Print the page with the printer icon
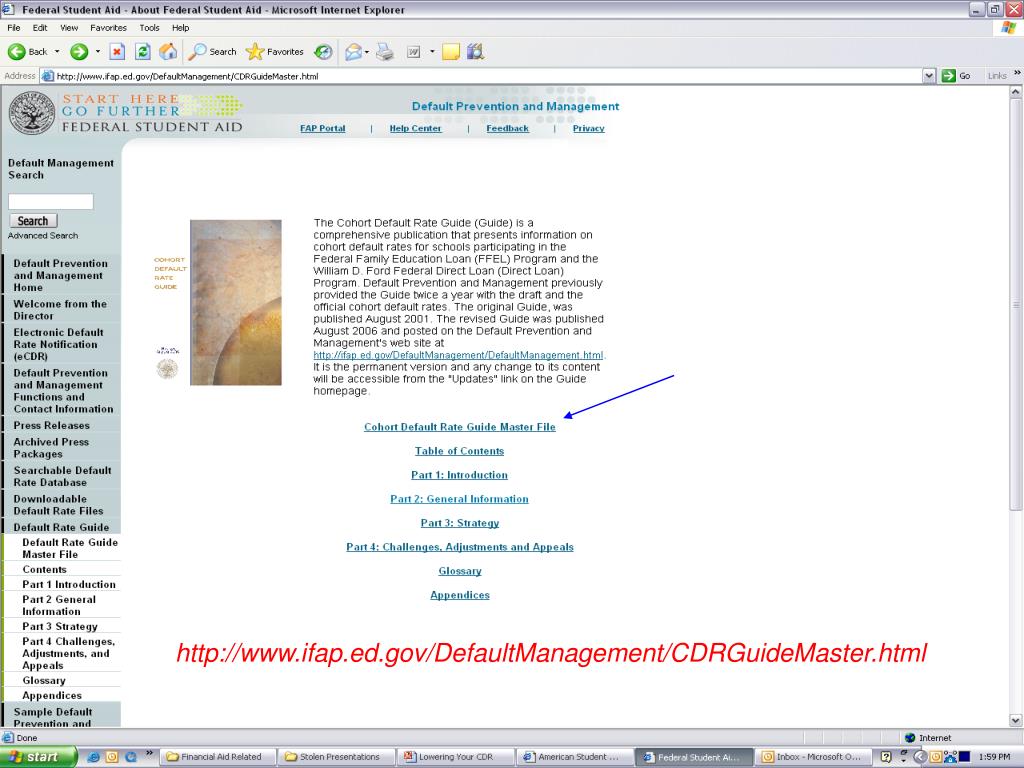Screen dimensions: 1024x768 click(x=385, y=52)
